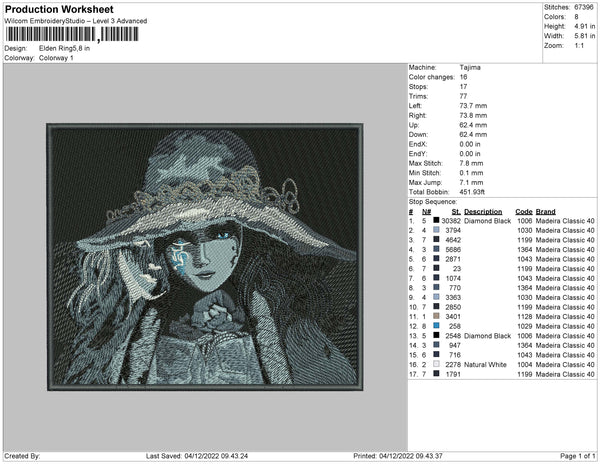Screen dimensions: 600x464
Task: Select stitch count 3794
Action: (453, 230)
